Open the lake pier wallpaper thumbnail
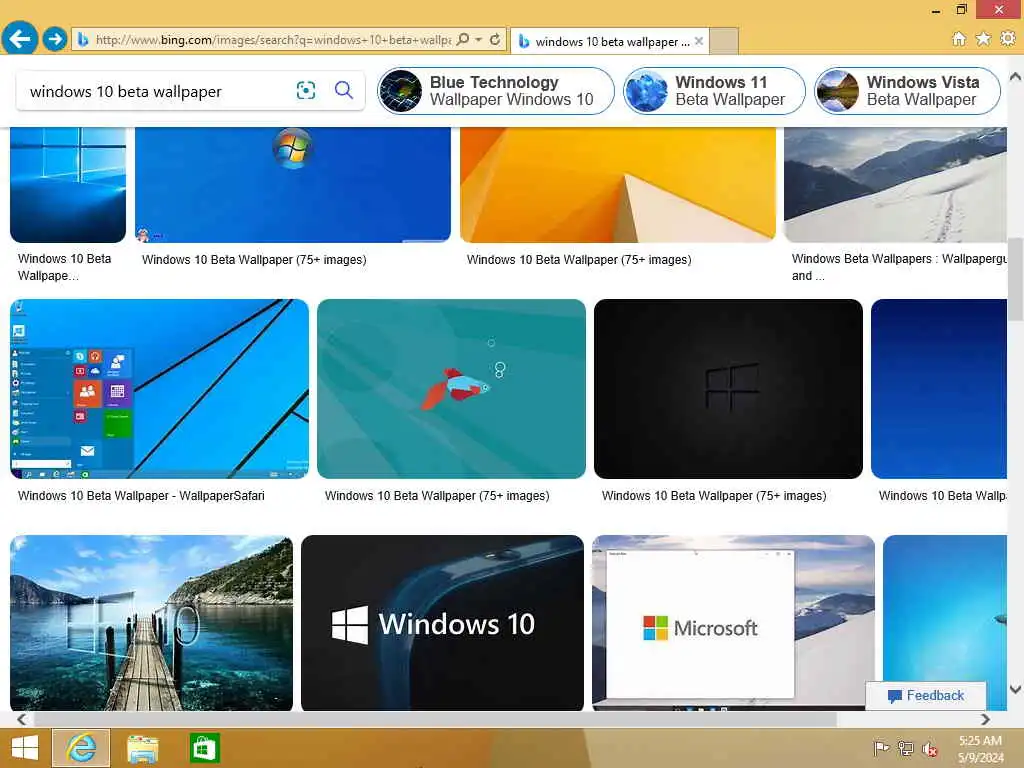 pyautogui.click(x=152, y=623)
